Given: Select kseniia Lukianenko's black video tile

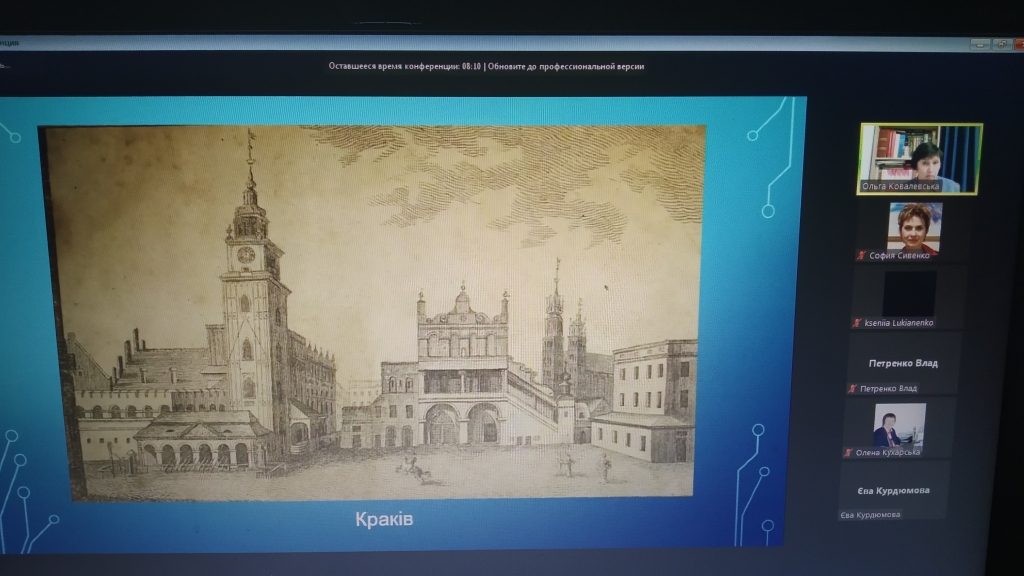Looking at the screenshot, I should tap(909, 294).
